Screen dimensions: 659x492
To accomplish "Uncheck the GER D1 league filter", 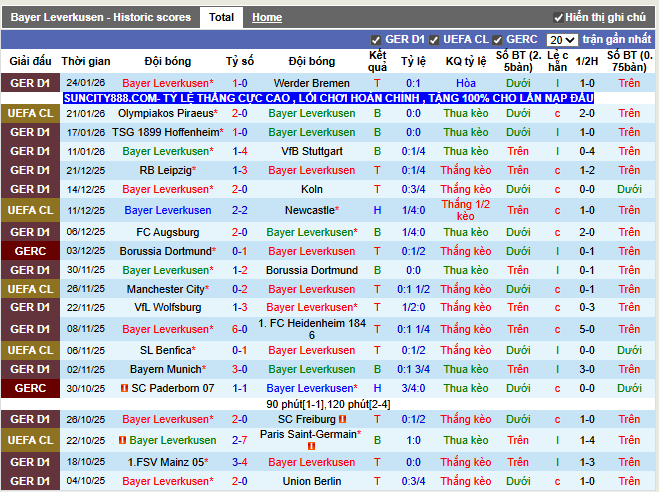I will pos(375,40).
